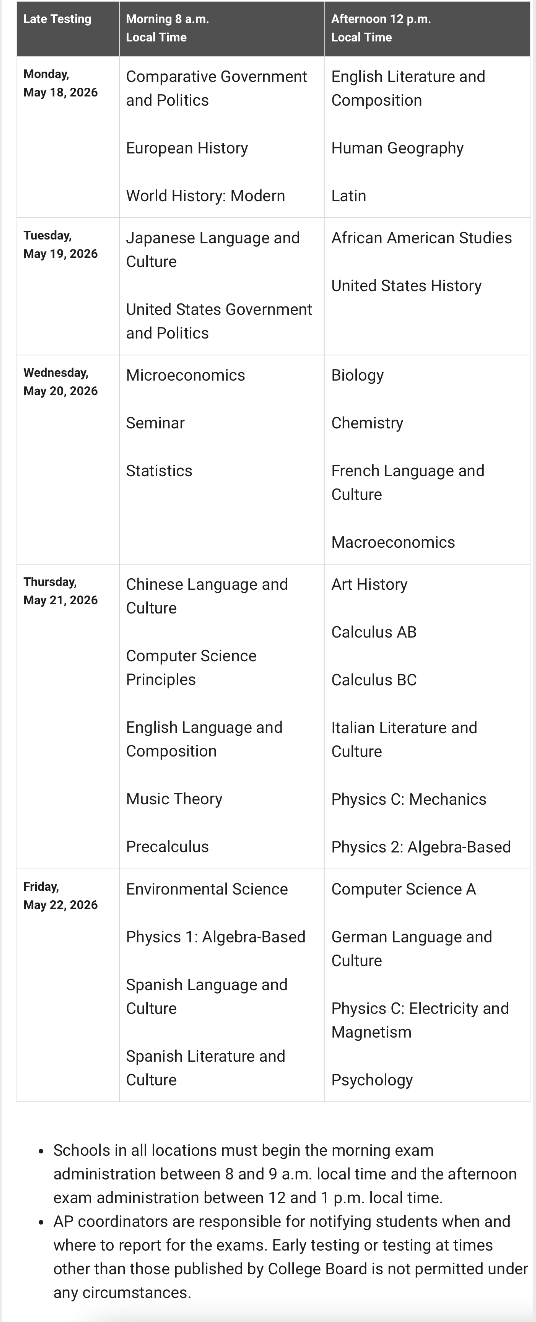Select the Macroeconomics entry
Viewport: 536px width, 1322px height.
coord(393,542)
